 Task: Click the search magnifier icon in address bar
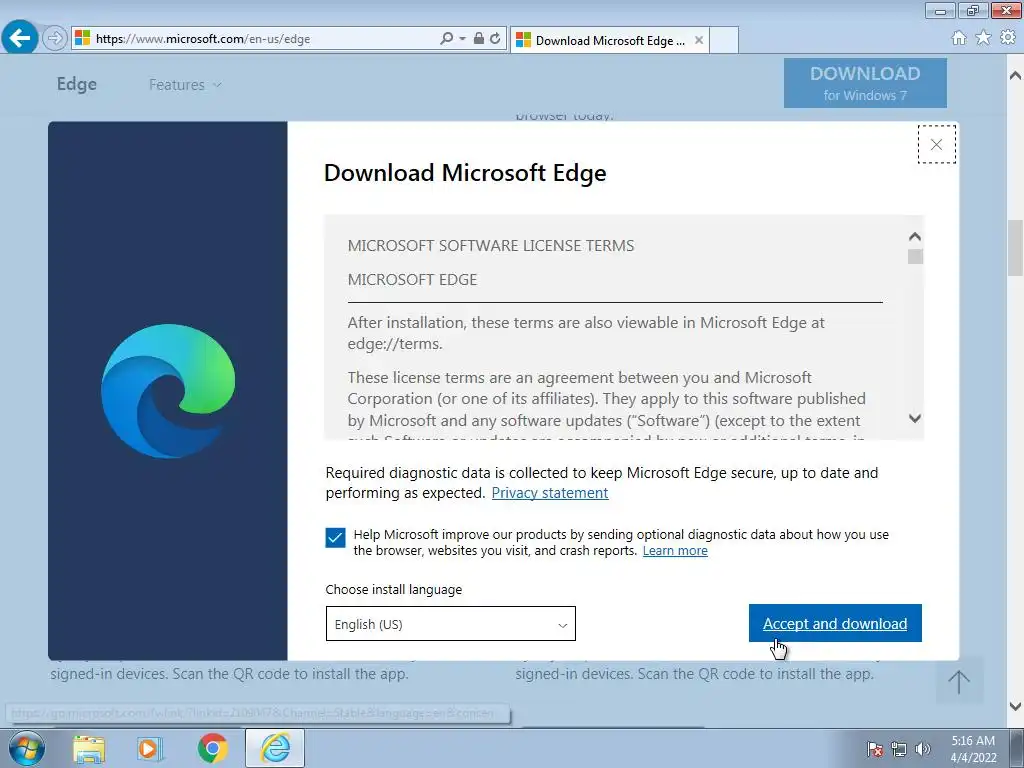pos(447,39)
